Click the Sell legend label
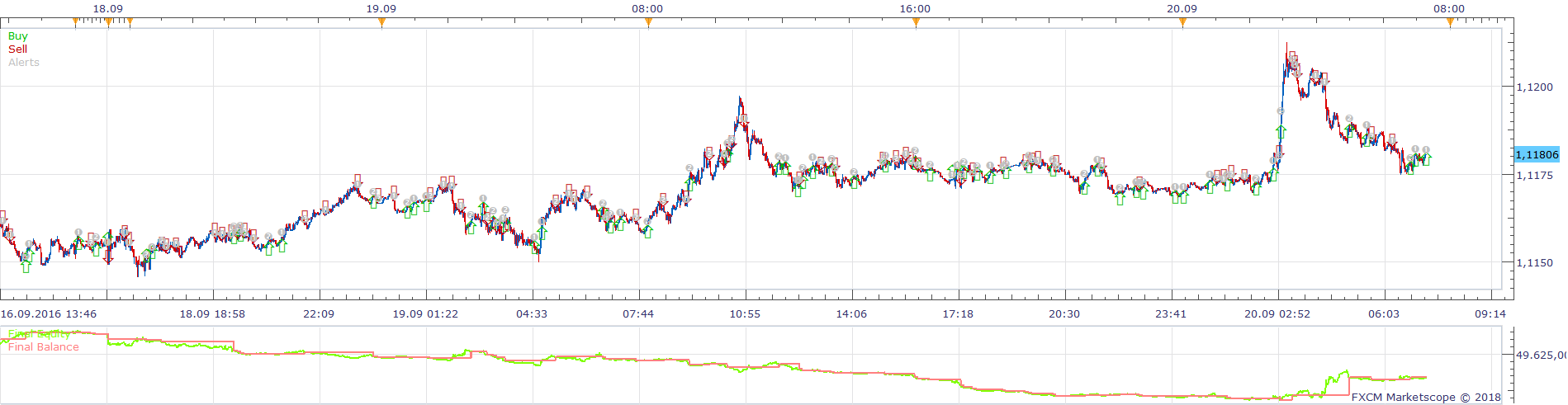The height and width of the screenshot is (405, 1568). point(17,49)
